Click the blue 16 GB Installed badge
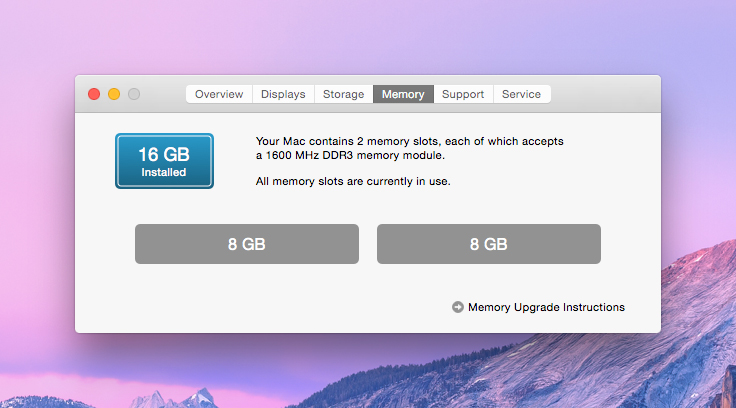The image size is (736, 408). [x=164, y=161]
